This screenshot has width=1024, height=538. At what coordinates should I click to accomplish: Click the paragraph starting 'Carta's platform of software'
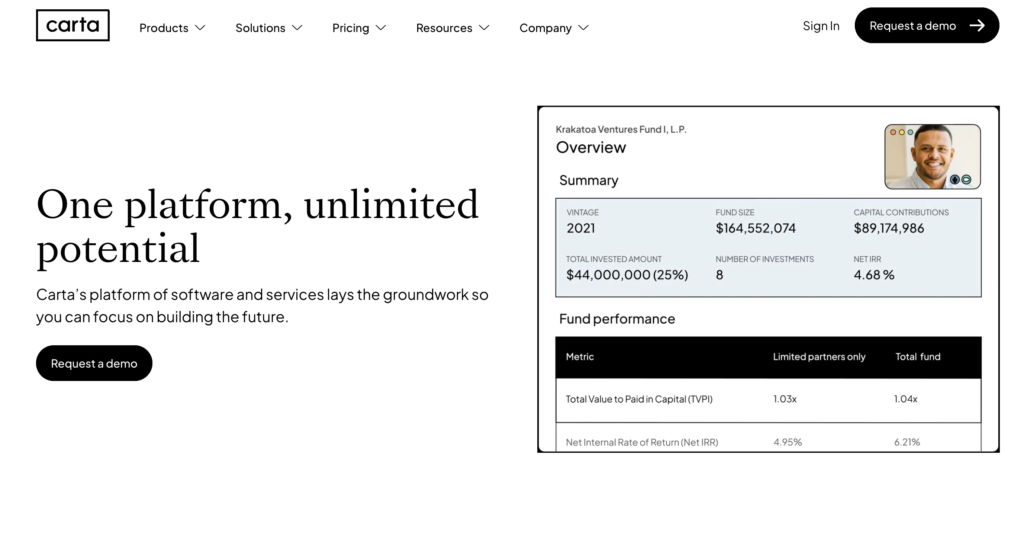point(262,306)
